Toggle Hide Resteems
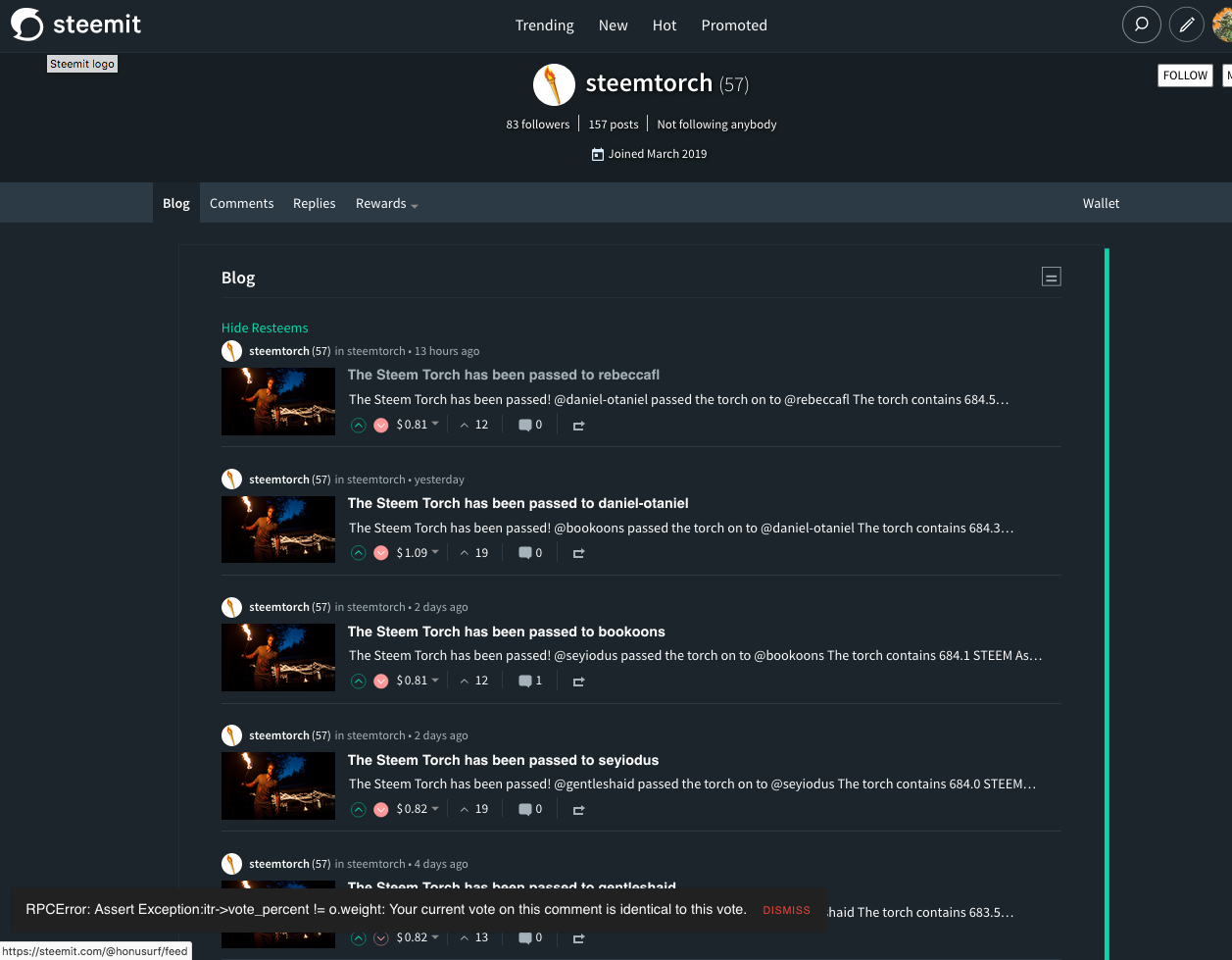Screen dimensions: 1232x960 click(265, 328)
